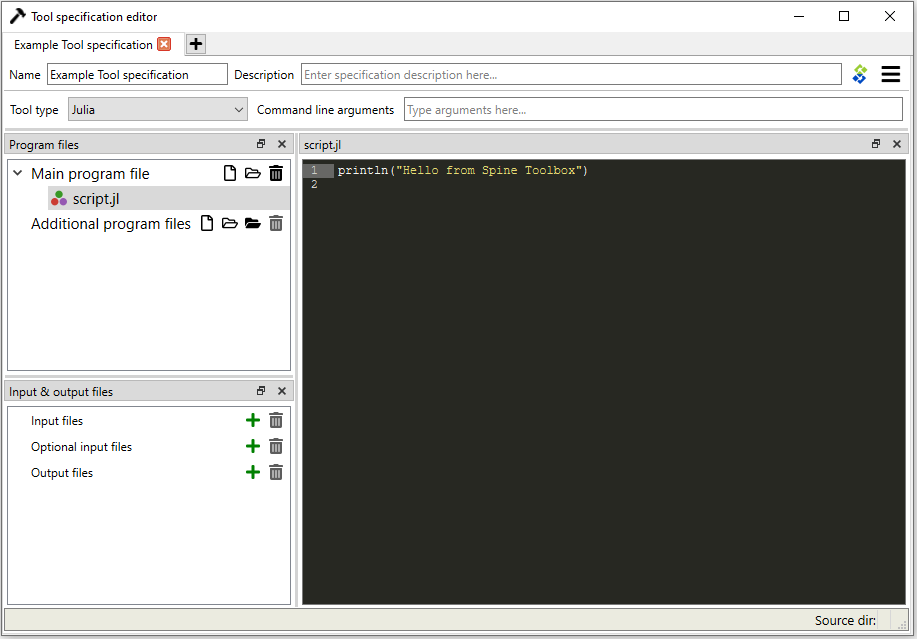
Task: Add a new specification tab
Action: coord(196,44)
